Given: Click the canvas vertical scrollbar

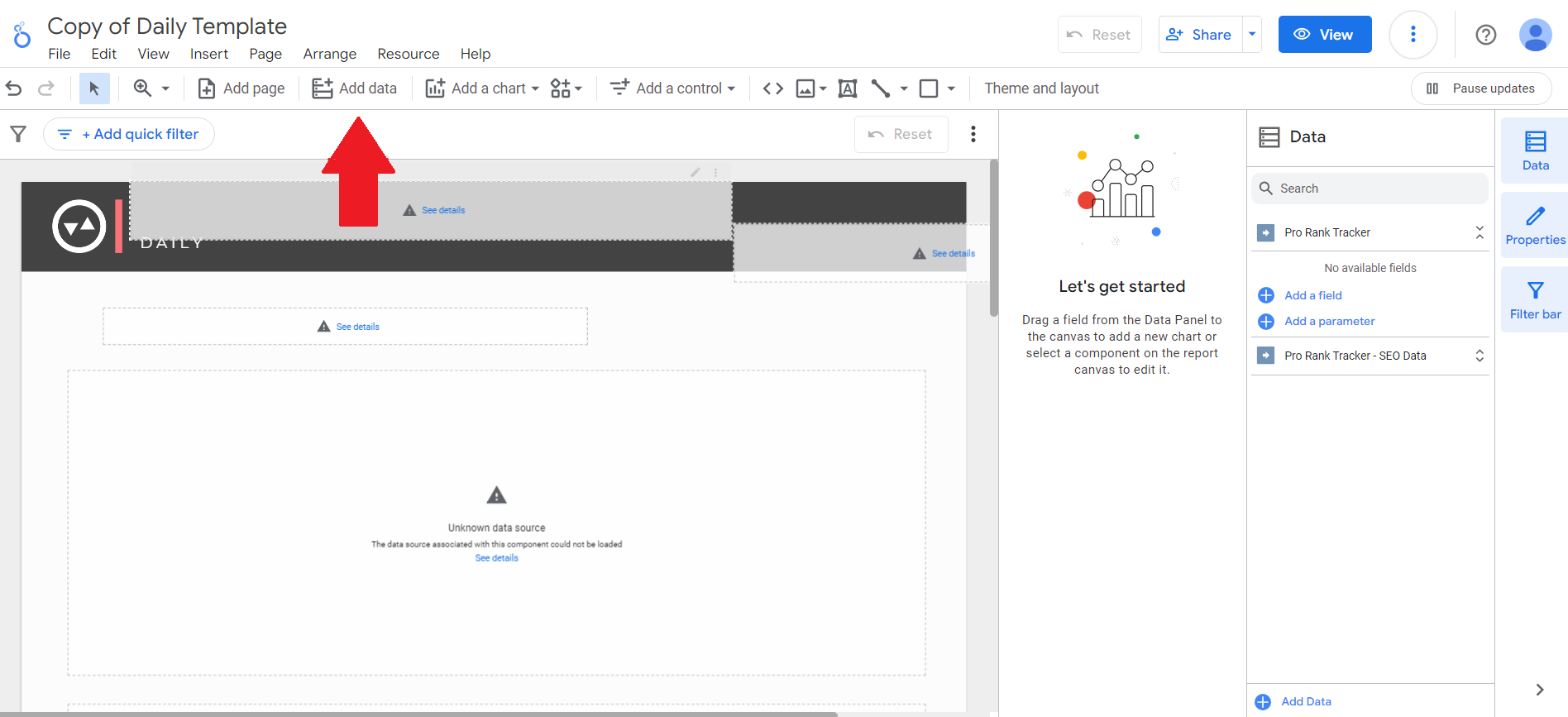Looking at the screenshot, I should coord(993,238).
